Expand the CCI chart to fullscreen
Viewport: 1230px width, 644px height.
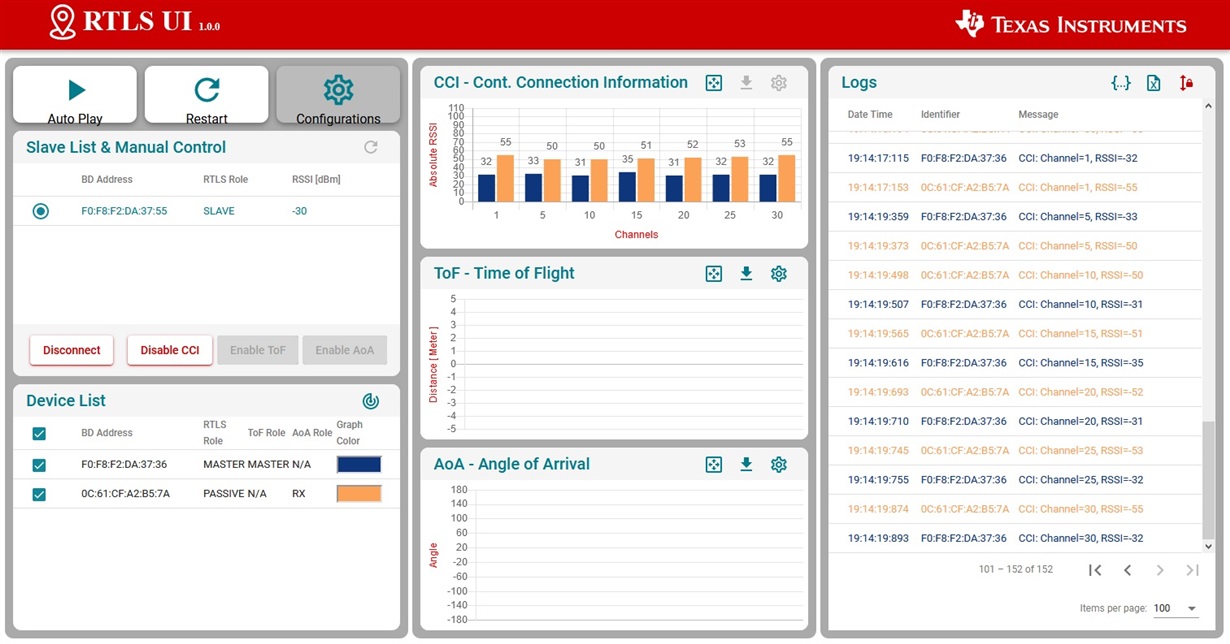click(x=714, y=83)
